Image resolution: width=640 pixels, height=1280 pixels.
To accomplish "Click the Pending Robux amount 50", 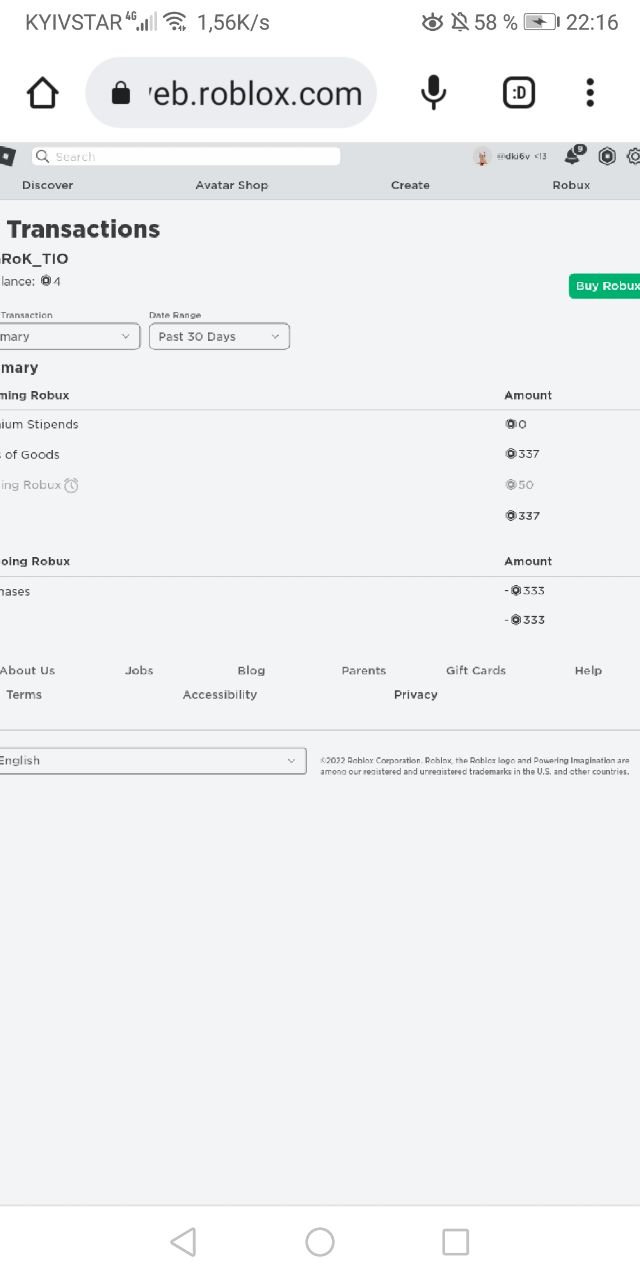I will click(520, 485).
